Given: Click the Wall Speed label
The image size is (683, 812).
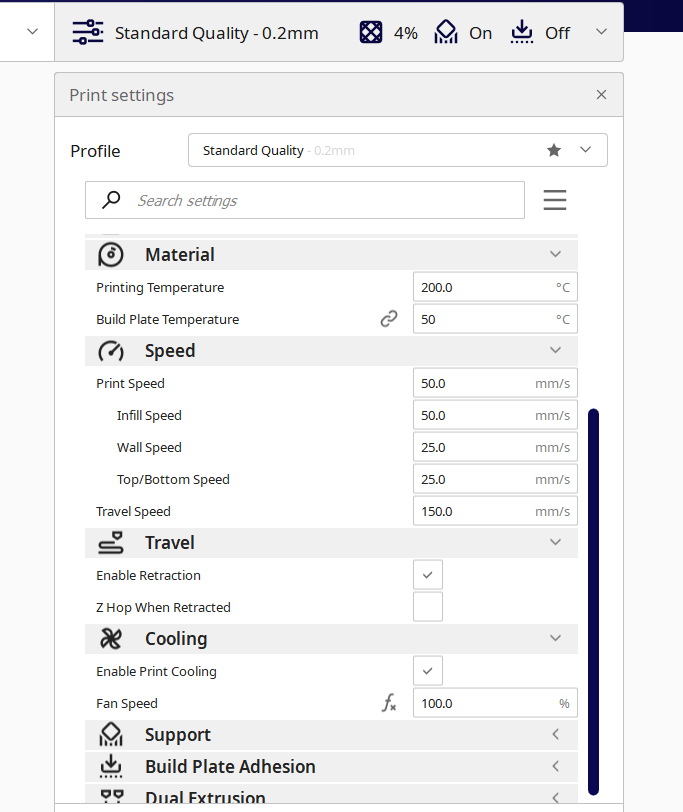Looking at the screenshot, I should pyautogui.click(x=149, y=447).
